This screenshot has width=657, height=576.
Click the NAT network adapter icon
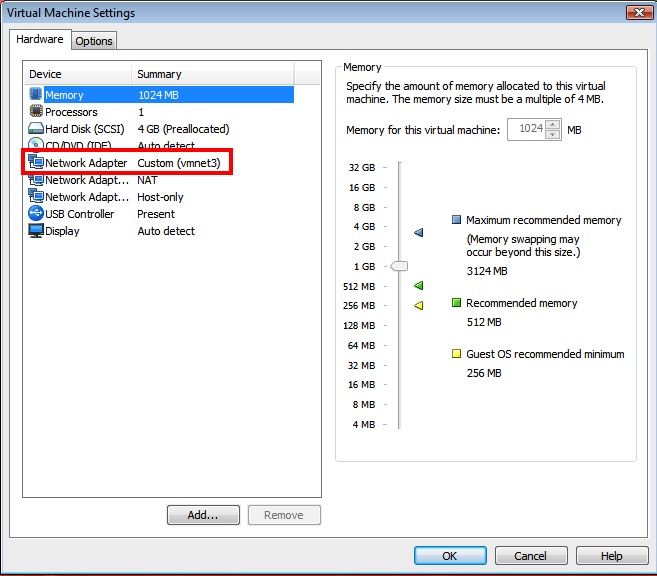coord(36,180)
